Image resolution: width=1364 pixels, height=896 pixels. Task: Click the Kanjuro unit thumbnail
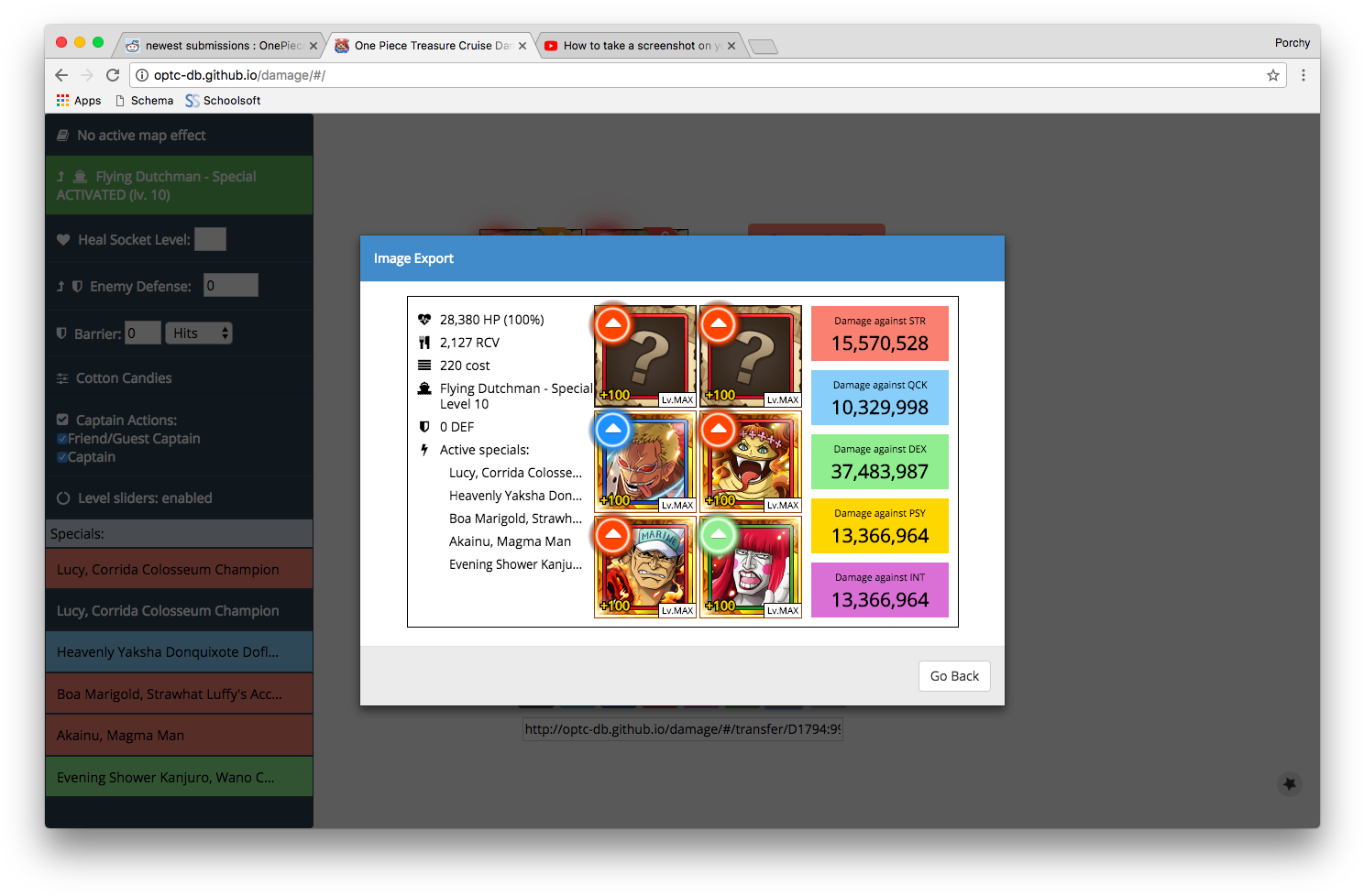point(751,567)
